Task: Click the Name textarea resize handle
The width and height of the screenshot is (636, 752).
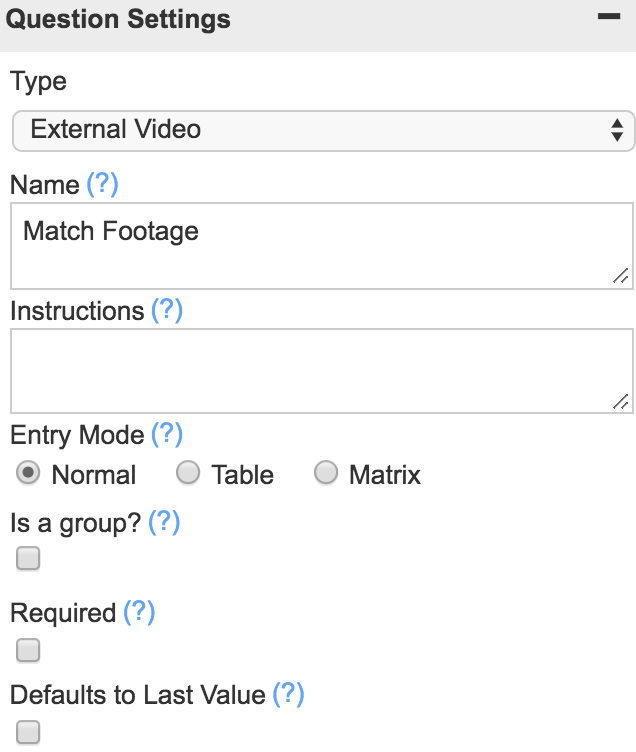Action: [621, 276]
